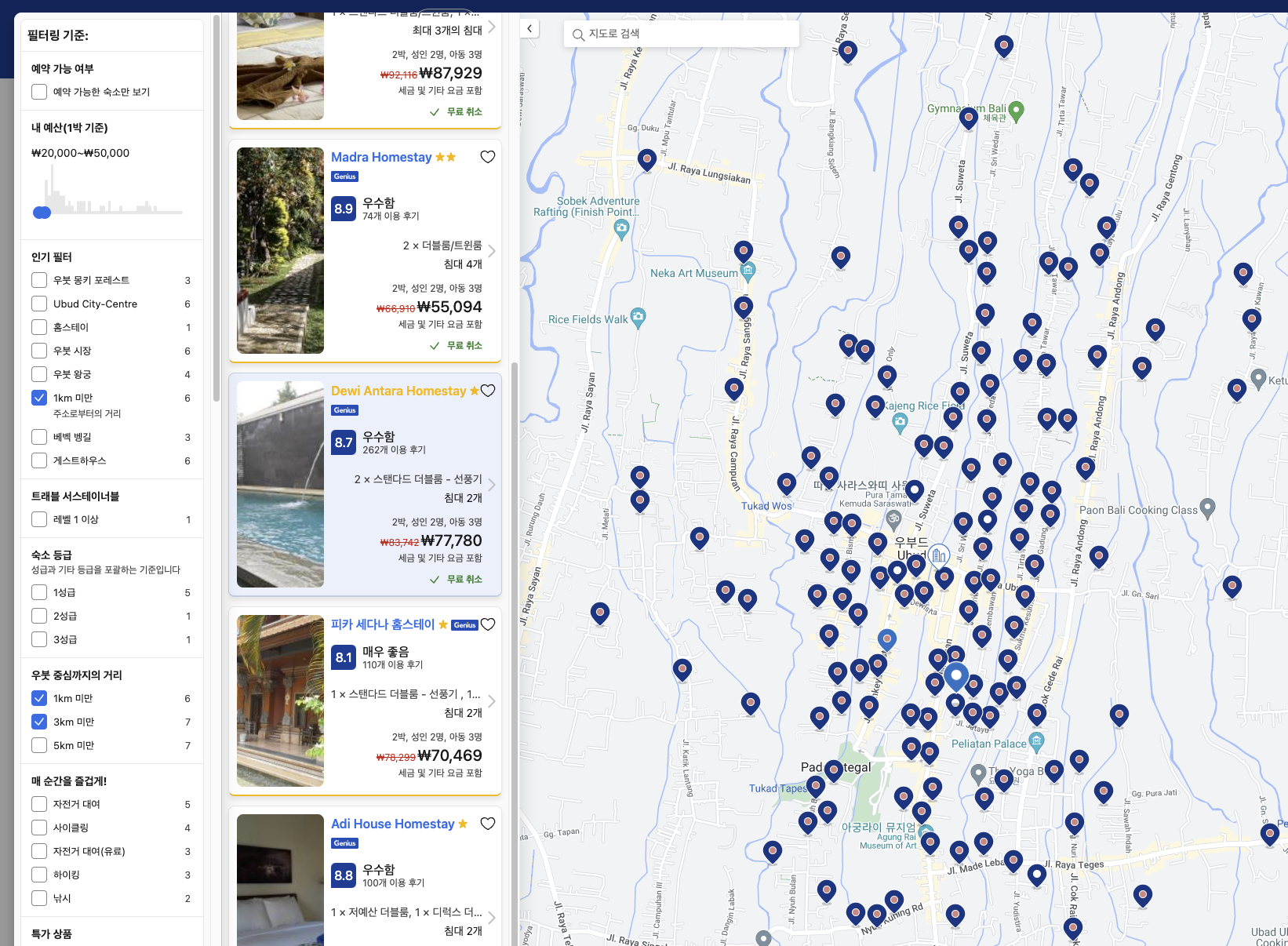Viewport: 1288px width, 946px height.
Task: Select the Rice Fields Walk camera marker
Action: pos(638,318)
